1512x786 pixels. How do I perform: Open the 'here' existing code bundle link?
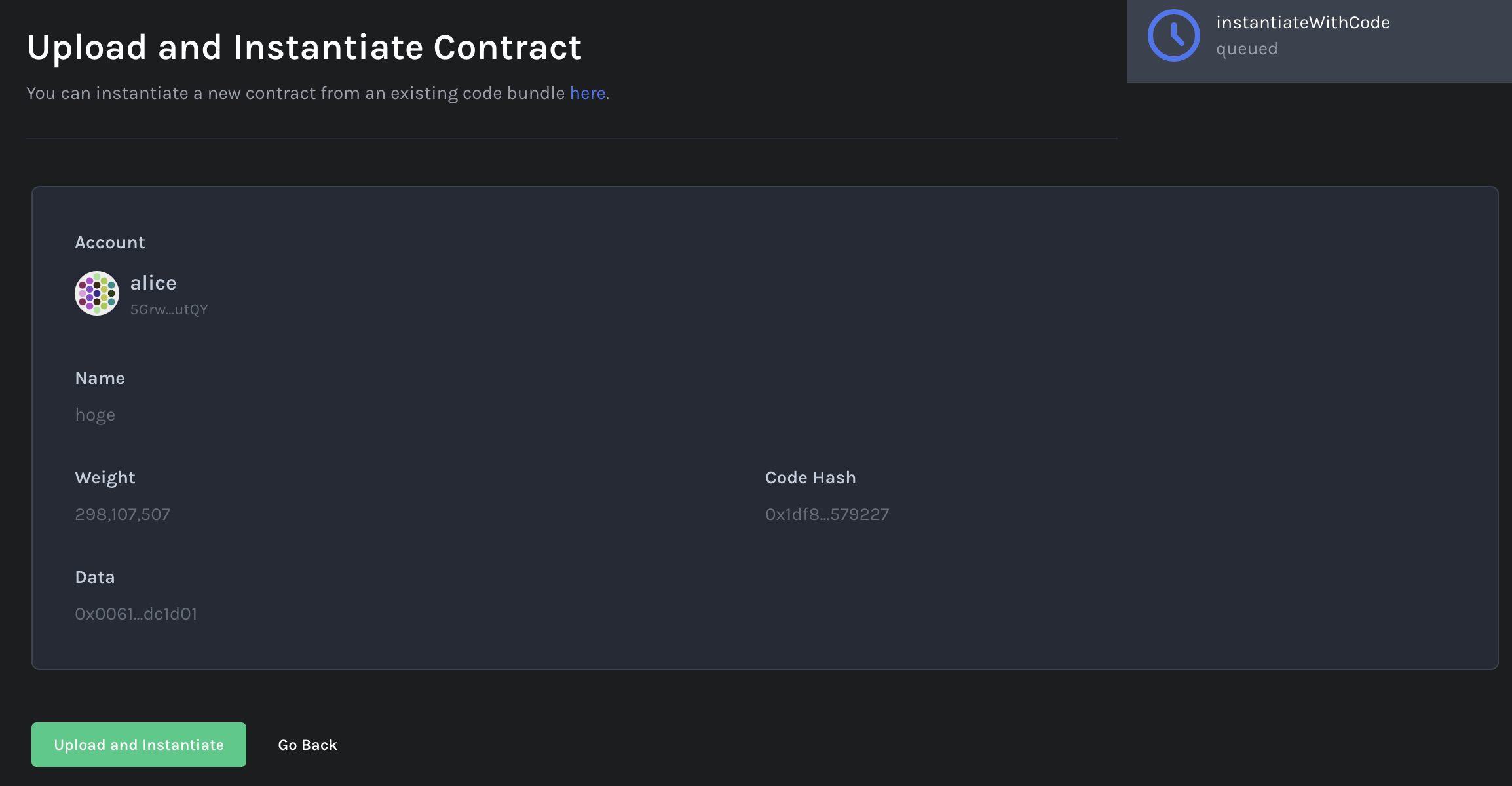pos(588,93)
